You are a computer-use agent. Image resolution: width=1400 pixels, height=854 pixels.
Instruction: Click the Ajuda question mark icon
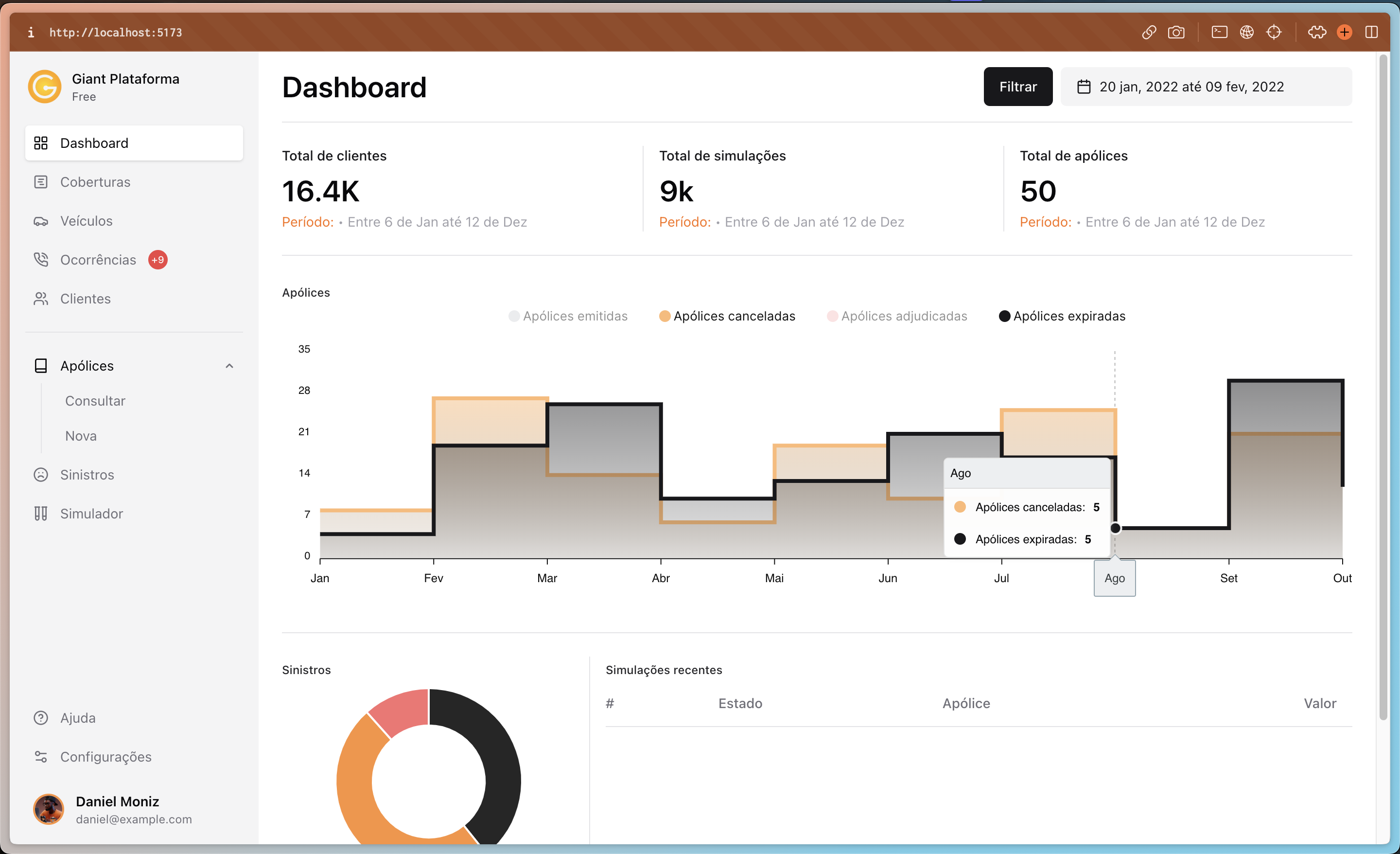pos(41,718)
